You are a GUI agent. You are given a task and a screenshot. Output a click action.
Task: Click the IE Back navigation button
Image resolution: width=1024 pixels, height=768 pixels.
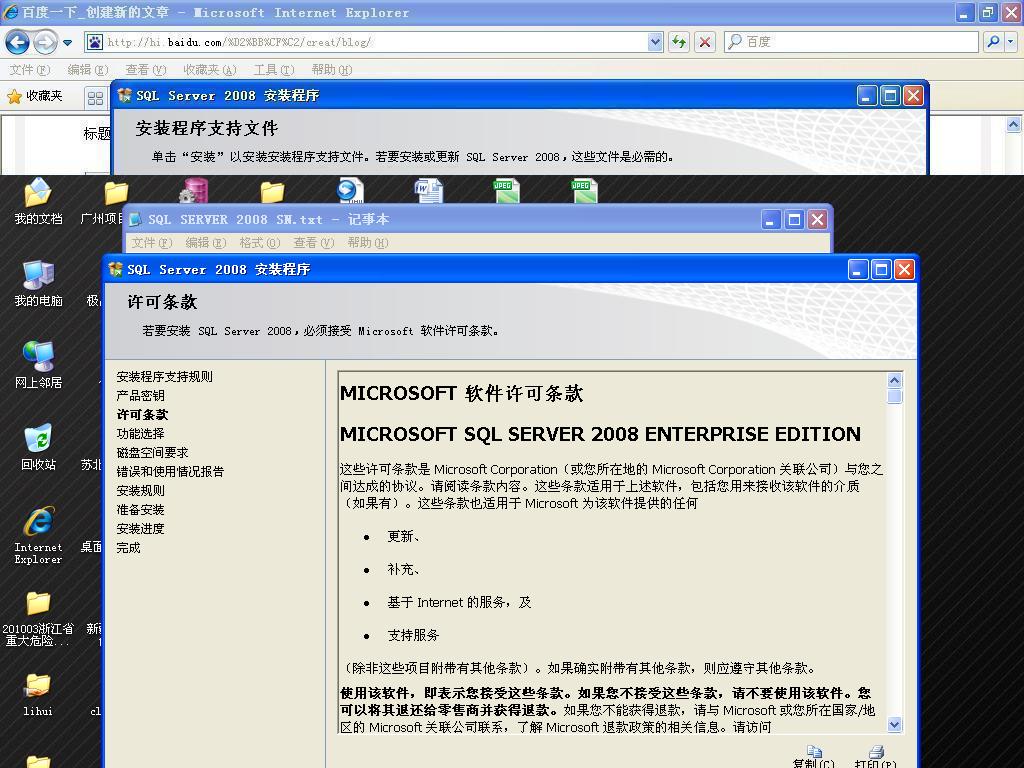click(17, 42)
